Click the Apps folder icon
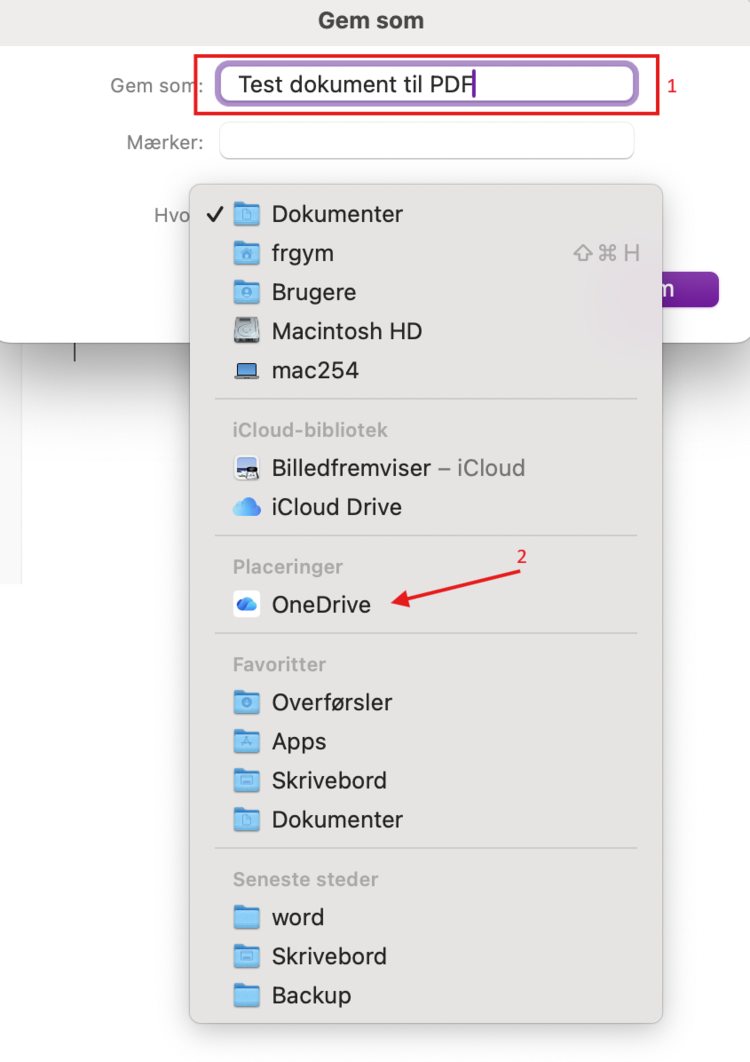The image size is (750, 1062). pos(247,742)
